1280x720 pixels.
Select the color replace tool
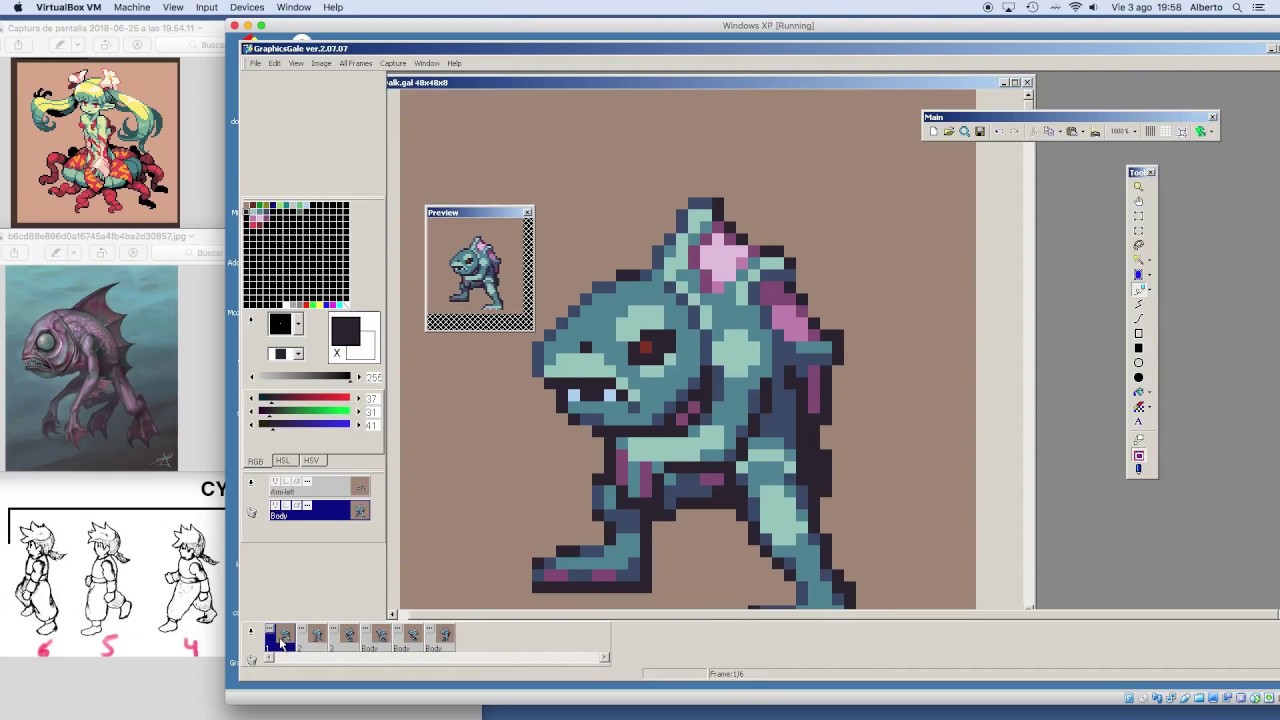1138,407
